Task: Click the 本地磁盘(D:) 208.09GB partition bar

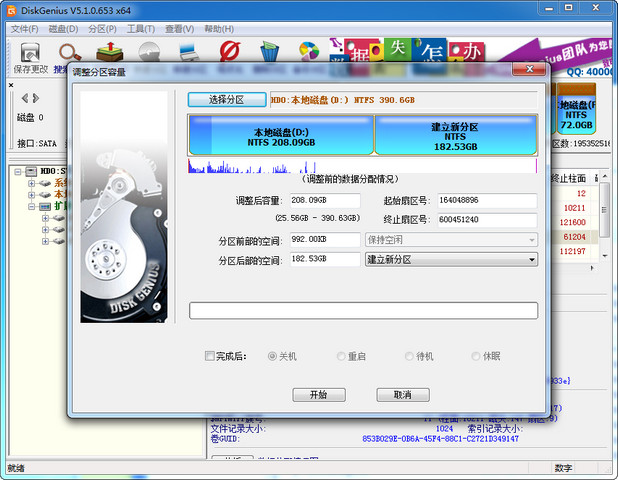Action: pyautogui.click(x=281, y=135)
